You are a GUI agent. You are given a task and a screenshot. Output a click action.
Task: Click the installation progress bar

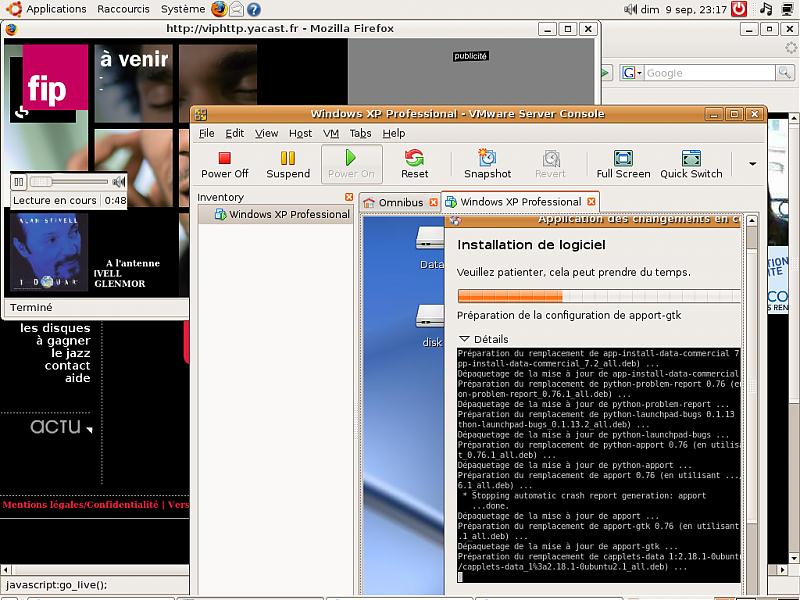click(599, 296)
